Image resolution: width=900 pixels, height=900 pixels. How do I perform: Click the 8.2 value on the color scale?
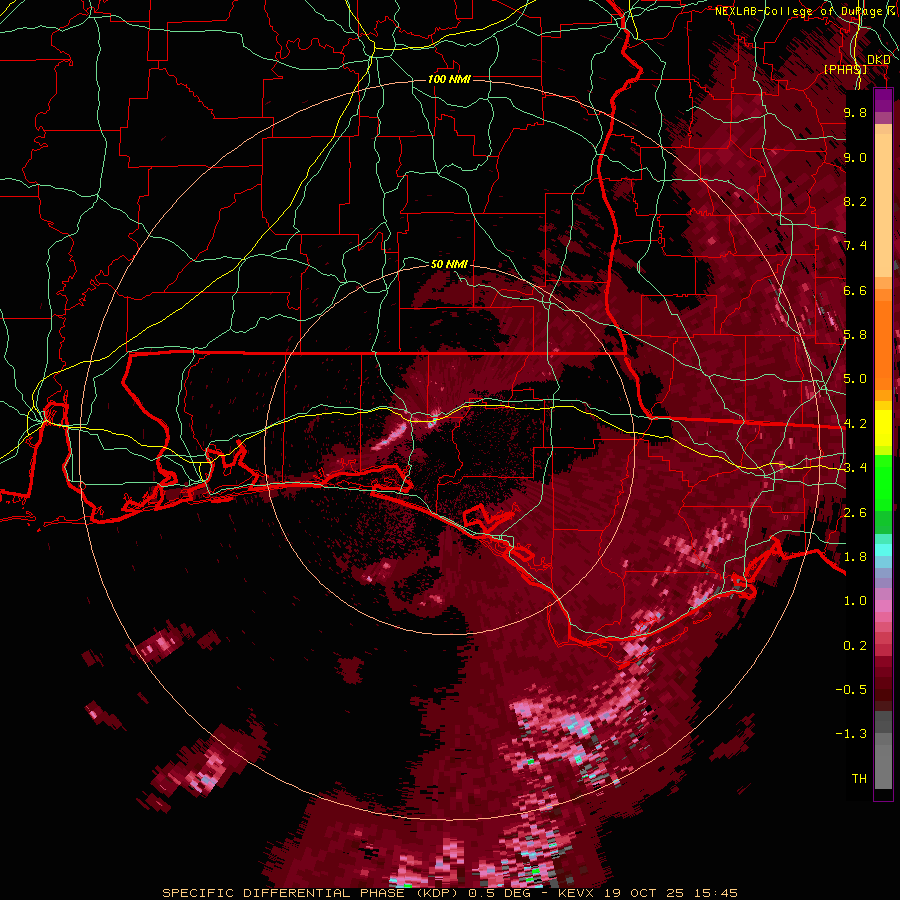point(855,201)
